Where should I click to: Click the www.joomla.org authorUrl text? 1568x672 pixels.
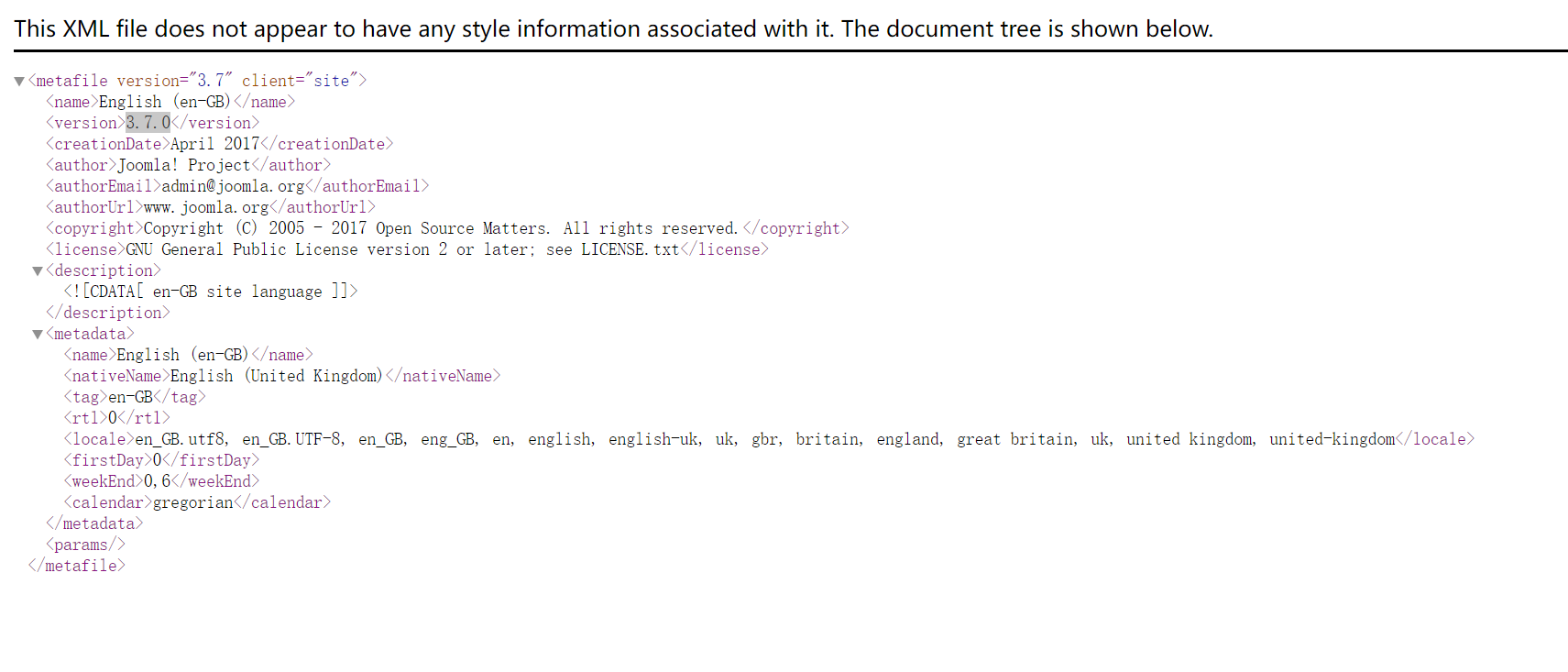pos(206,207)
